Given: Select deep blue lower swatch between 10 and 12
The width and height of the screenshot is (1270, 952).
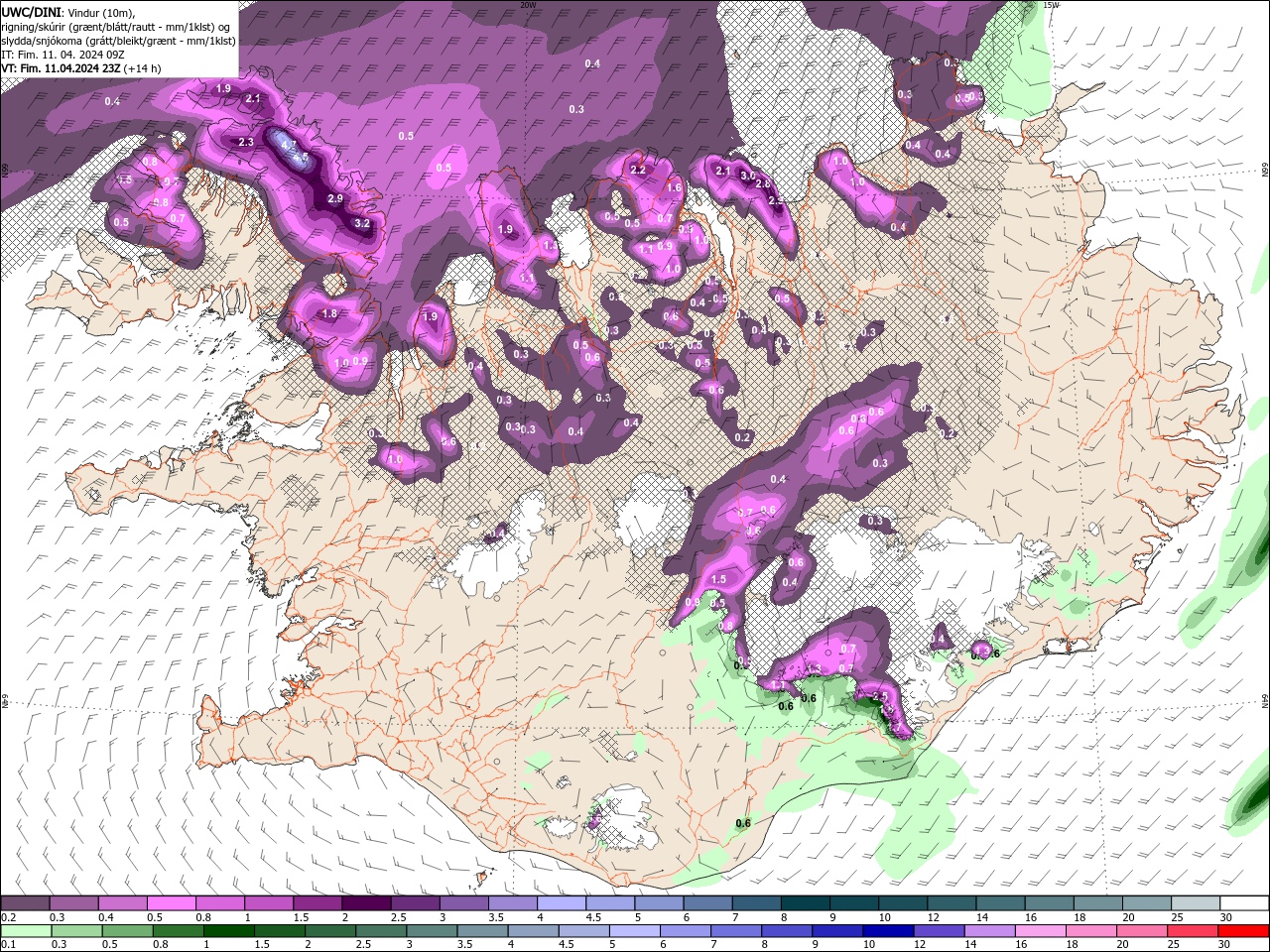Looking at the screenshot, I should click(x=889, y=930).
